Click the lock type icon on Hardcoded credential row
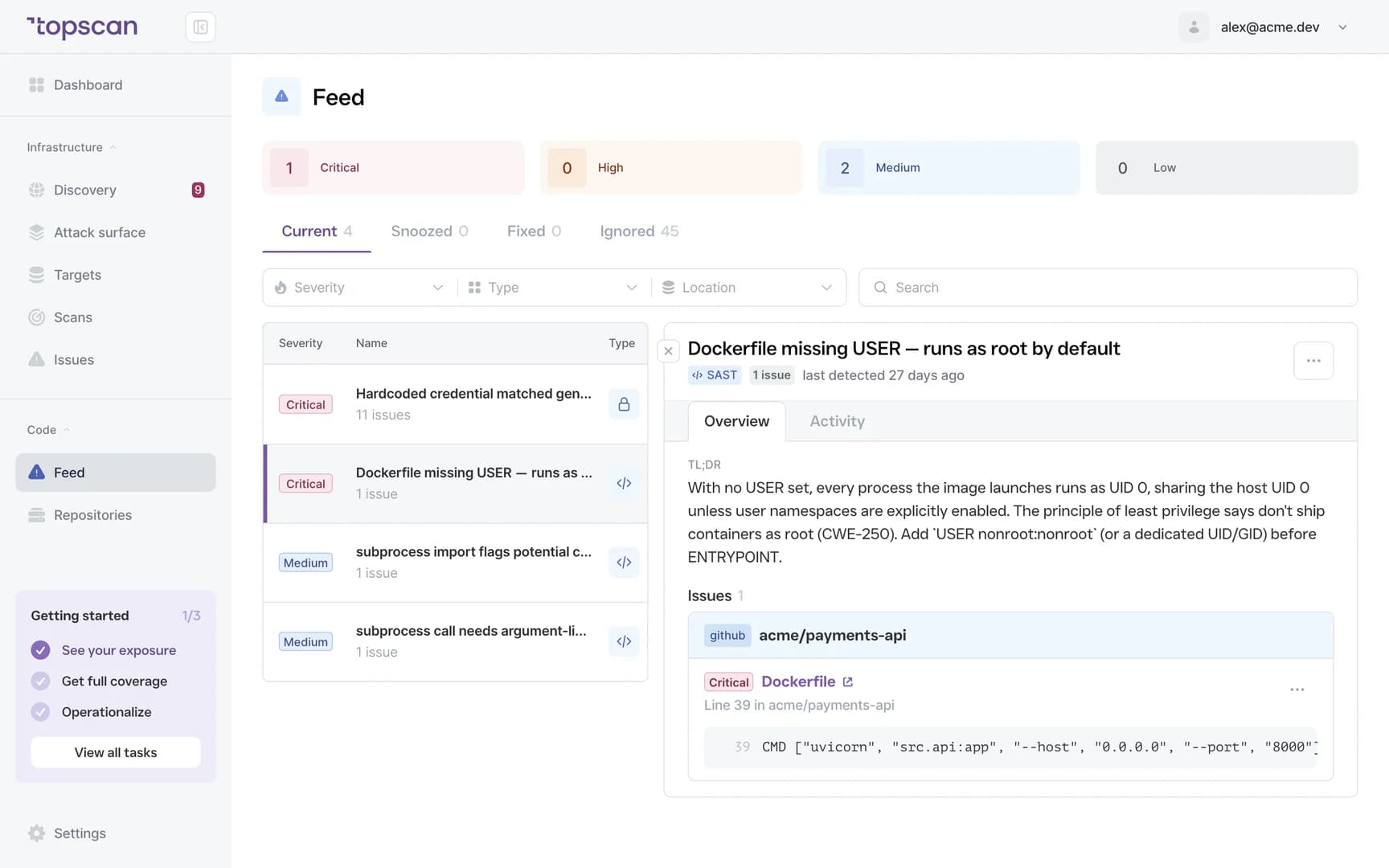The height and width of the screenshot is (868, 1389). pyautogui.click(x=624, y=404)
